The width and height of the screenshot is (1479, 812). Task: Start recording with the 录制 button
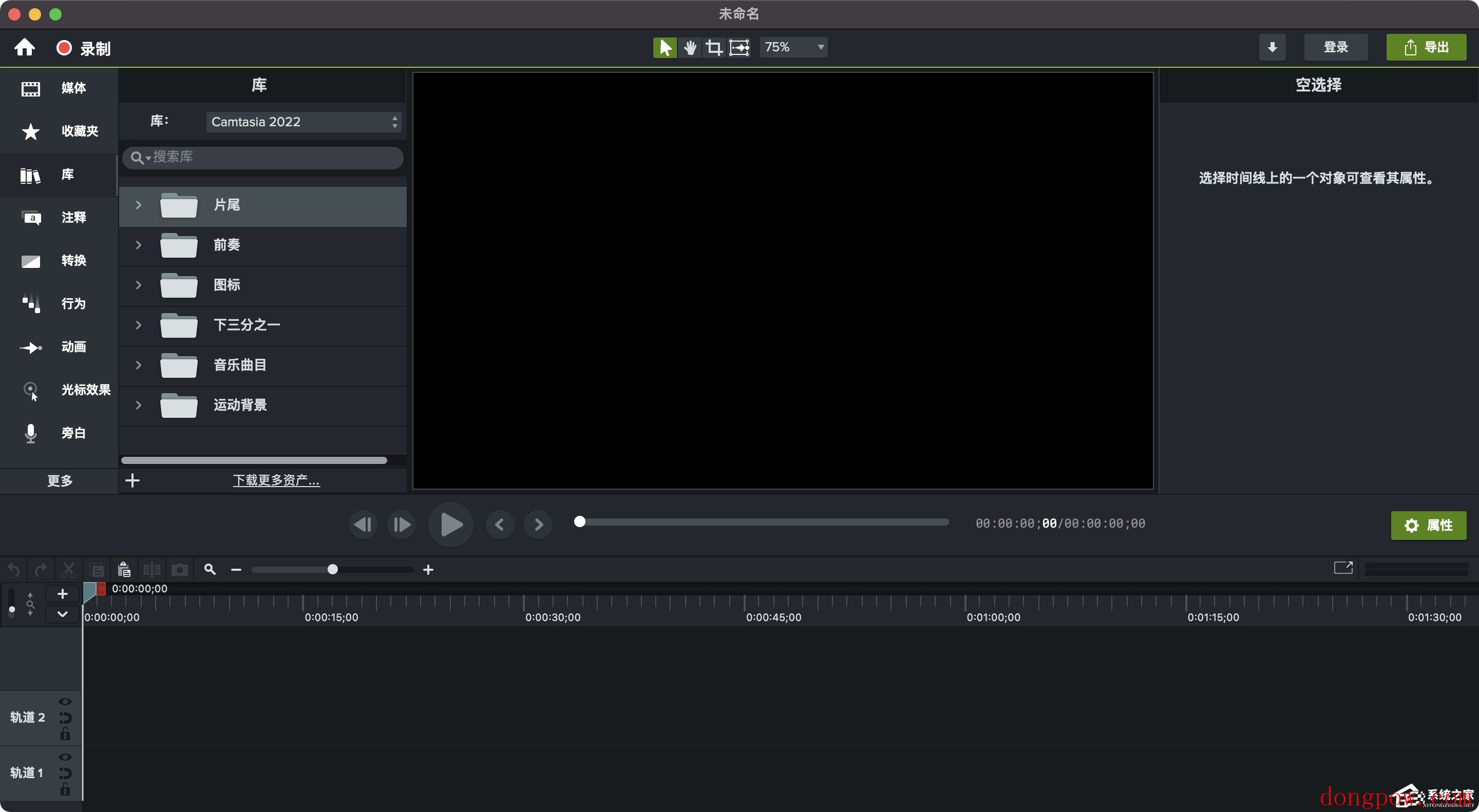83,48
